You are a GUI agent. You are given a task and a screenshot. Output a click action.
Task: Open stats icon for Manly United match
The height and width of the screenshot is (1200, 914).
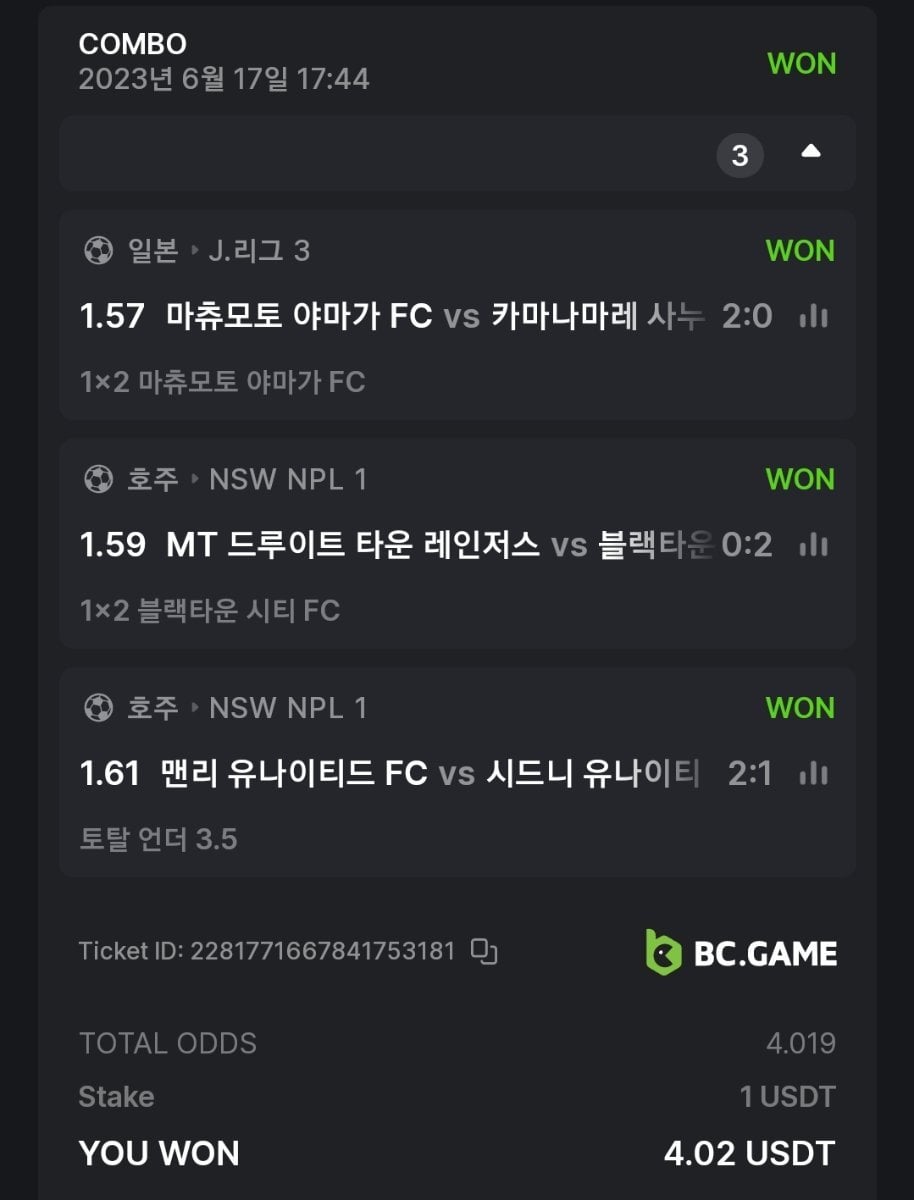(814, 773)
